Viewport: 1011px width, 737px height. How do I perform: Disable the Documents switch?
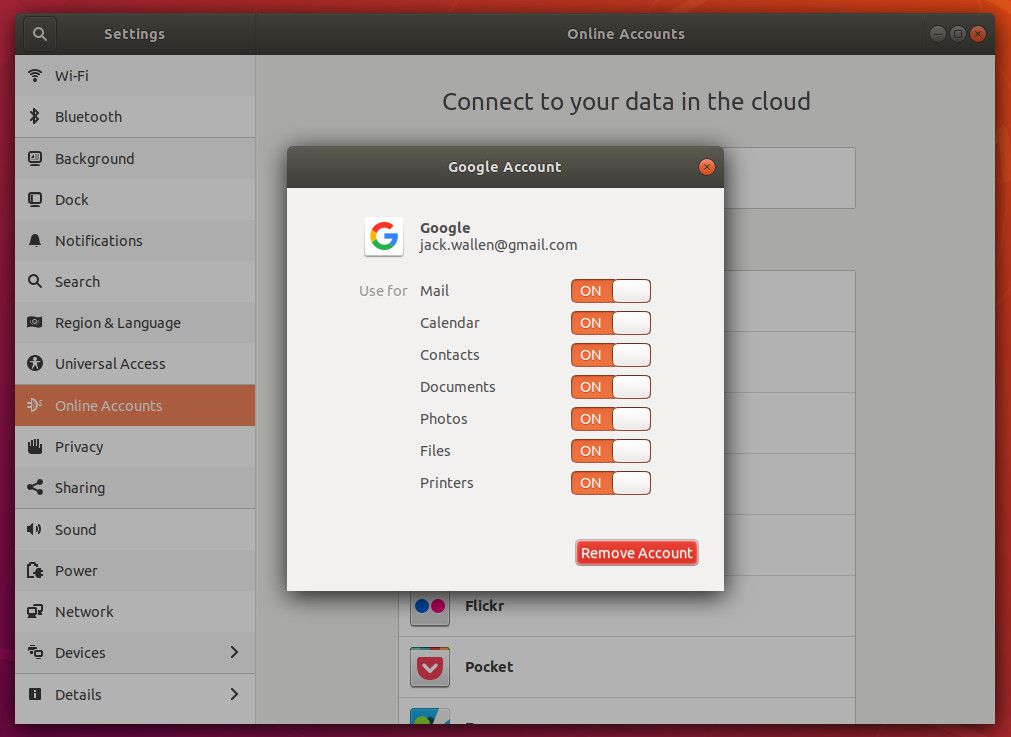tap(611, 387)
